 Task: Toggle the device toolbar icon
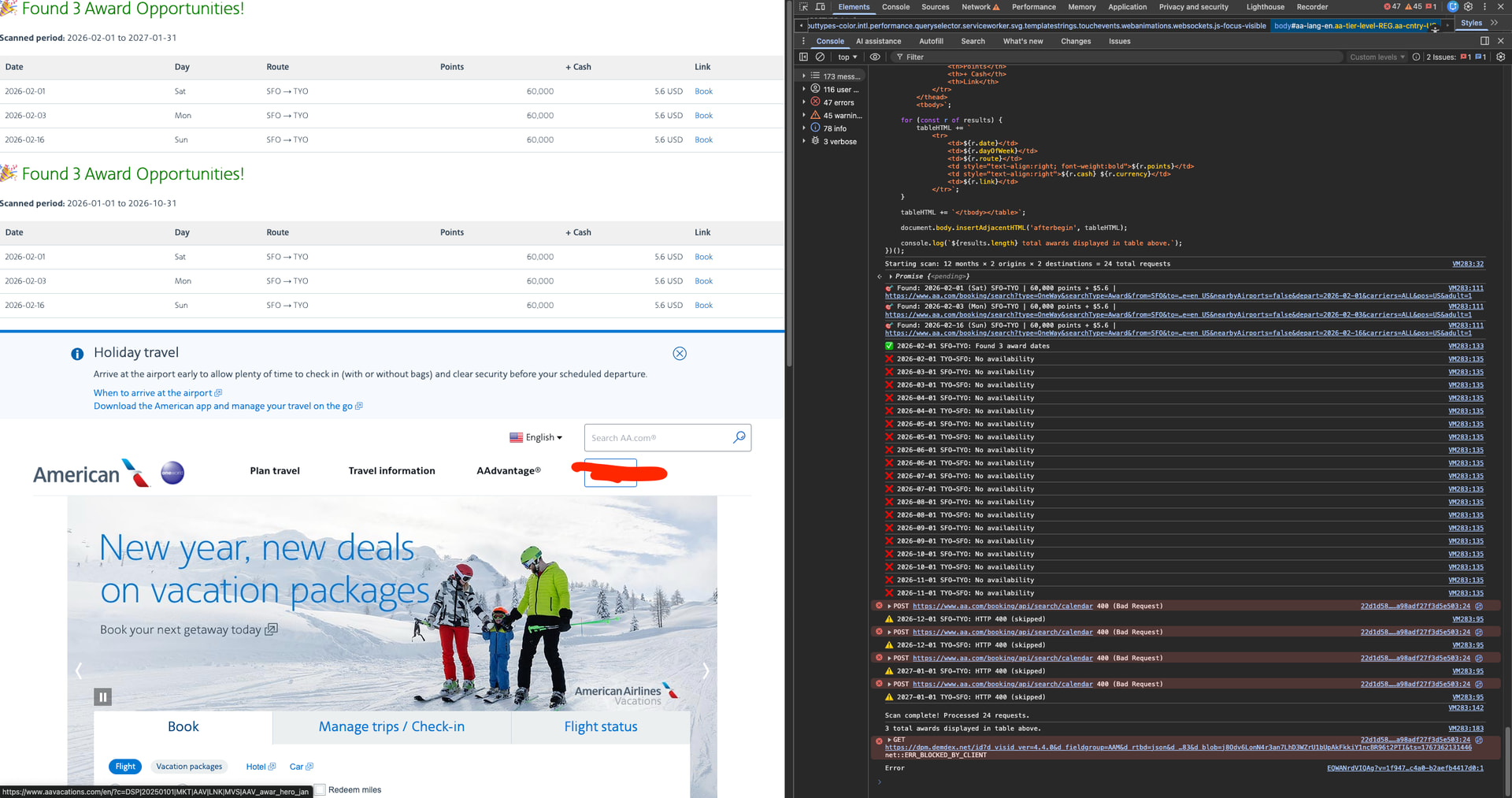(820, 7)
